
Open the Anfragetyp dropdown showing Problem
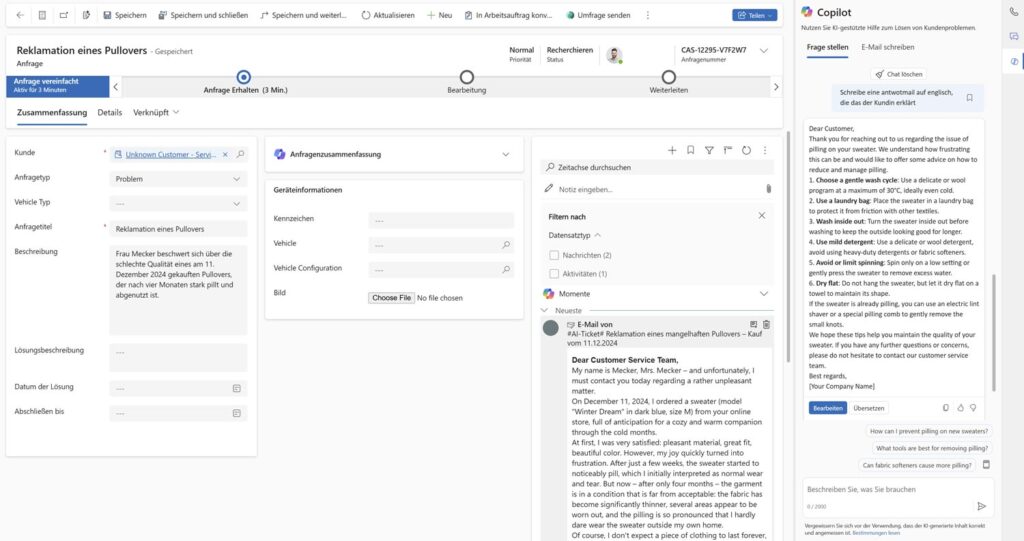tap(178, 179)
